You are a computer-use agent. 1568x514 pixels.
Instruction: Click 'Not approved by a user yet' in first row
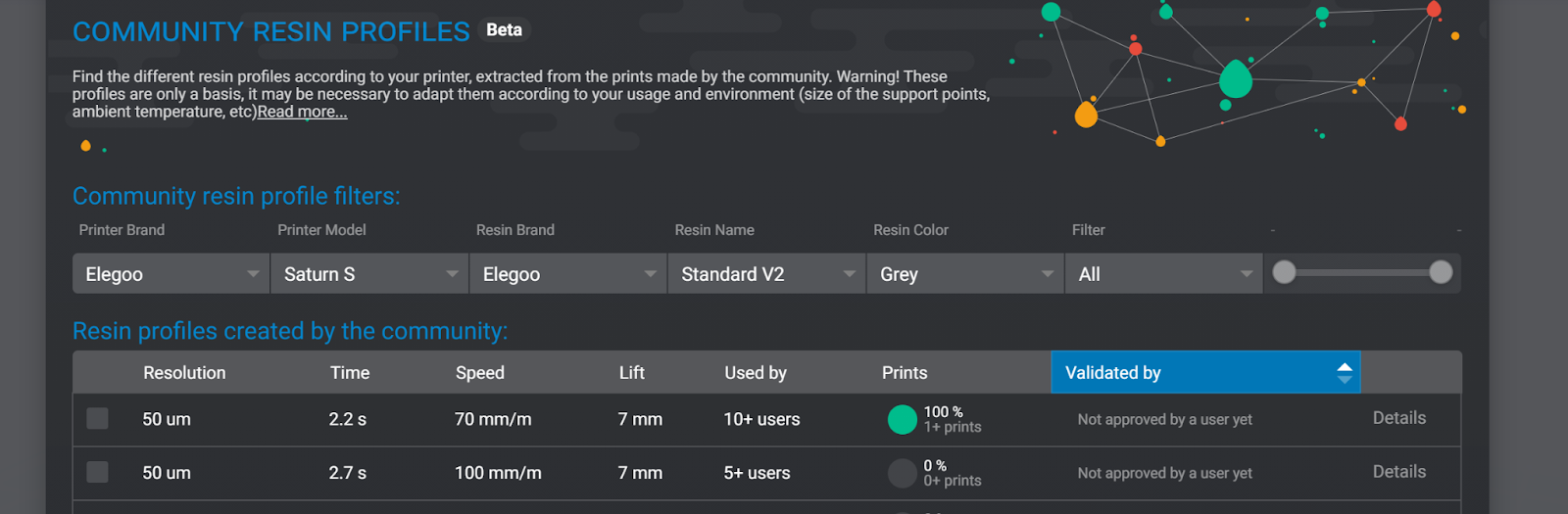point(1164,419)
